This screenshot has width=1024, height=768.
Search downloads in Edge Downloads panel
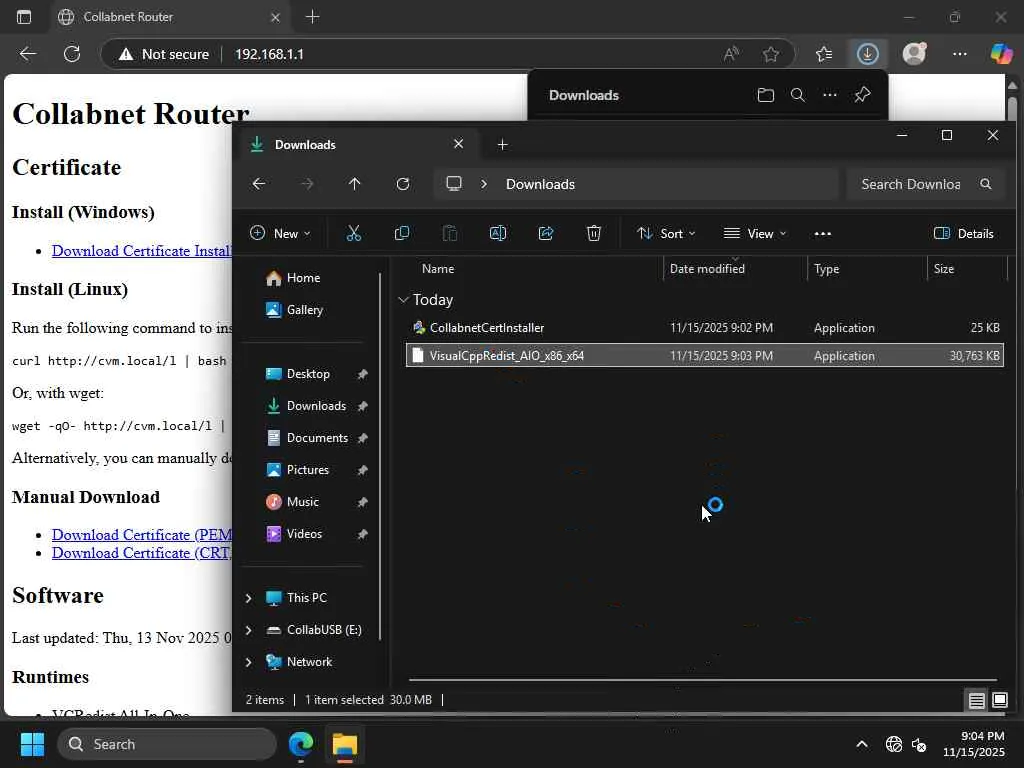pyautogui.click(x=797, y=95)
